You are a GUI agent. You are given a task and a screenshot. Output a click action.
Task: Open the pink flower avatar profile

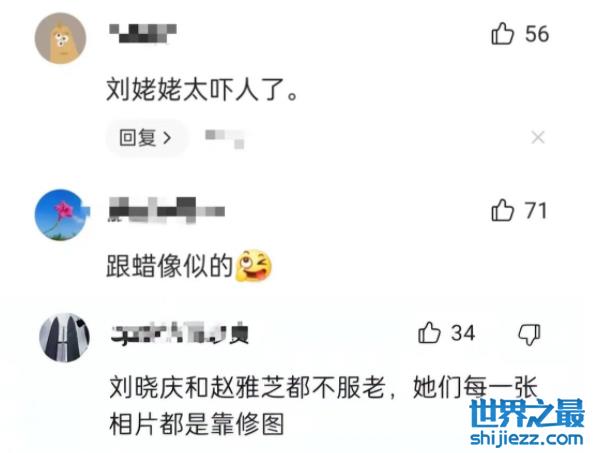[61, 215]
